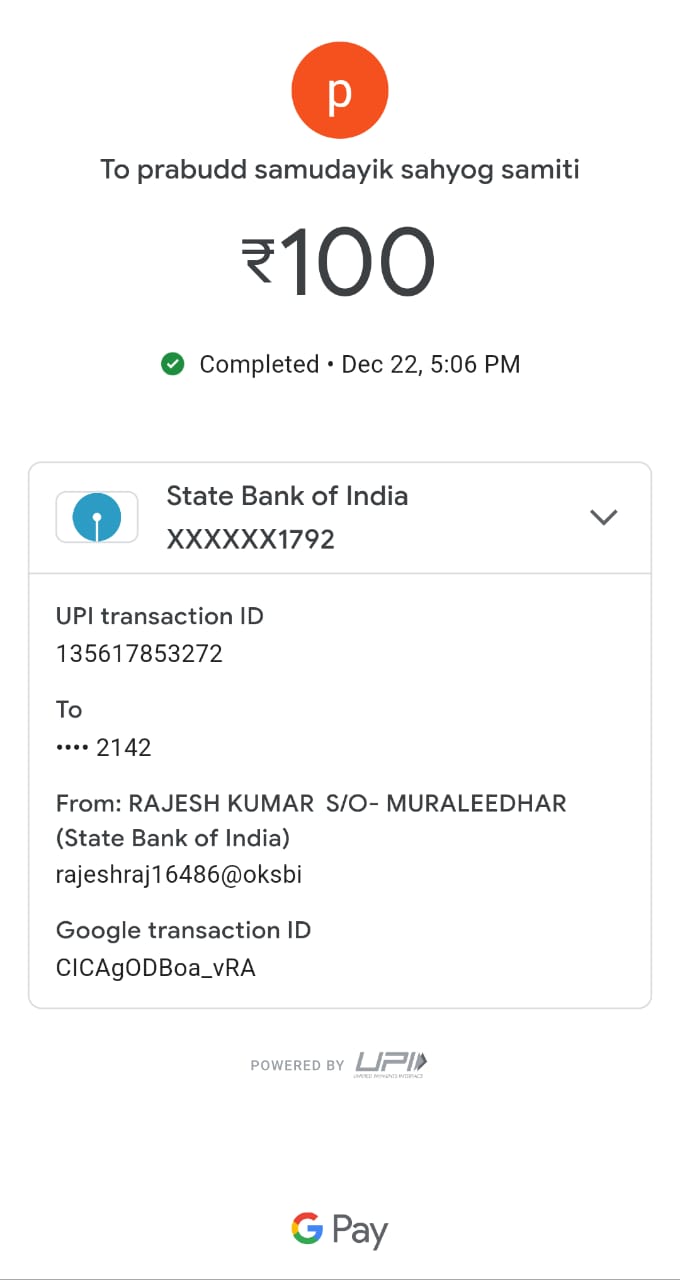Image resolution: width=680 pixels, height=1280 pixels.
Task: Tap the orange "p" recipient avatar
Action: click(x=340, y=92)
